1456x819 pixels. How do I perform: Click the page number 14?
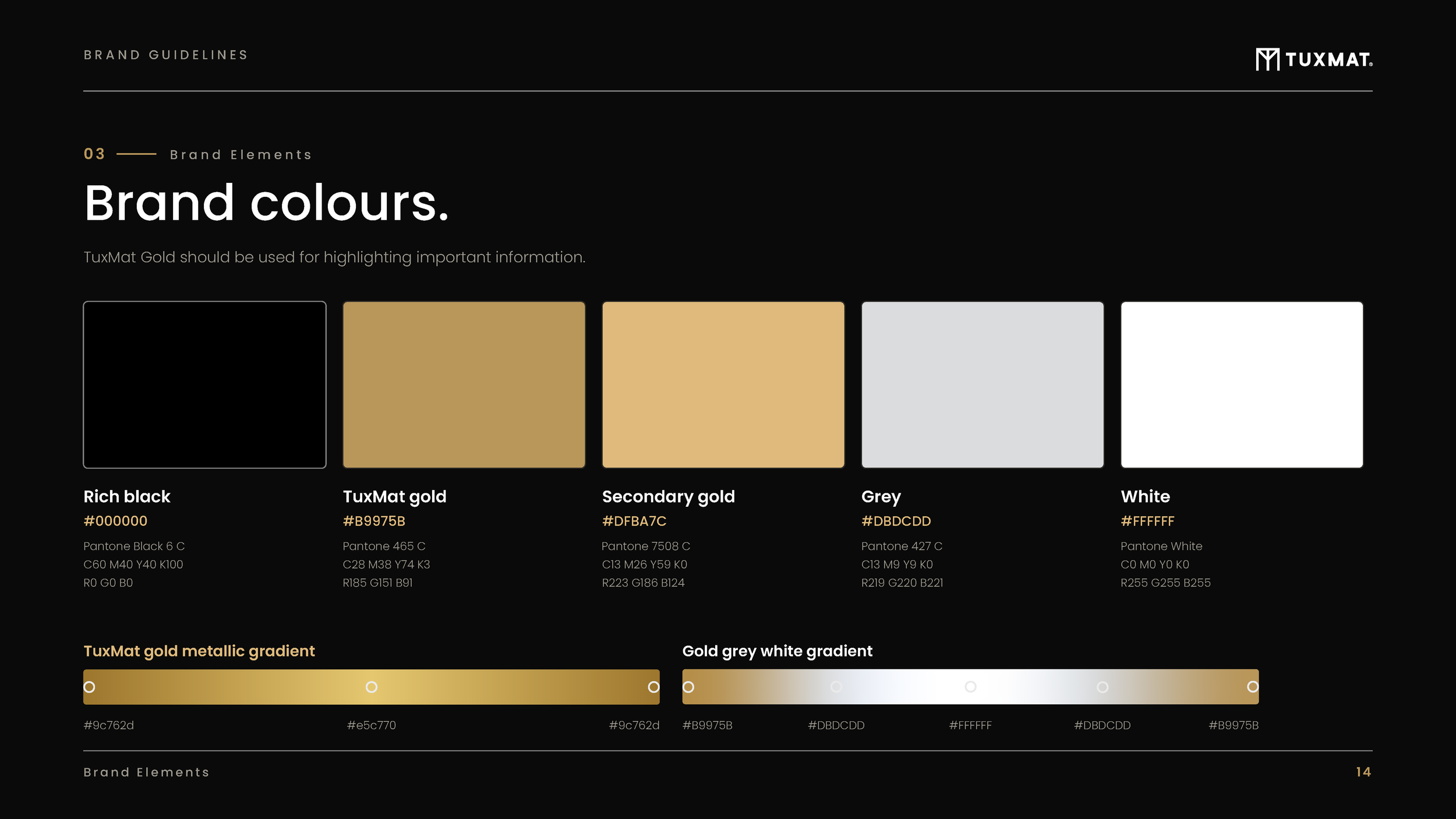point(1363,772)
